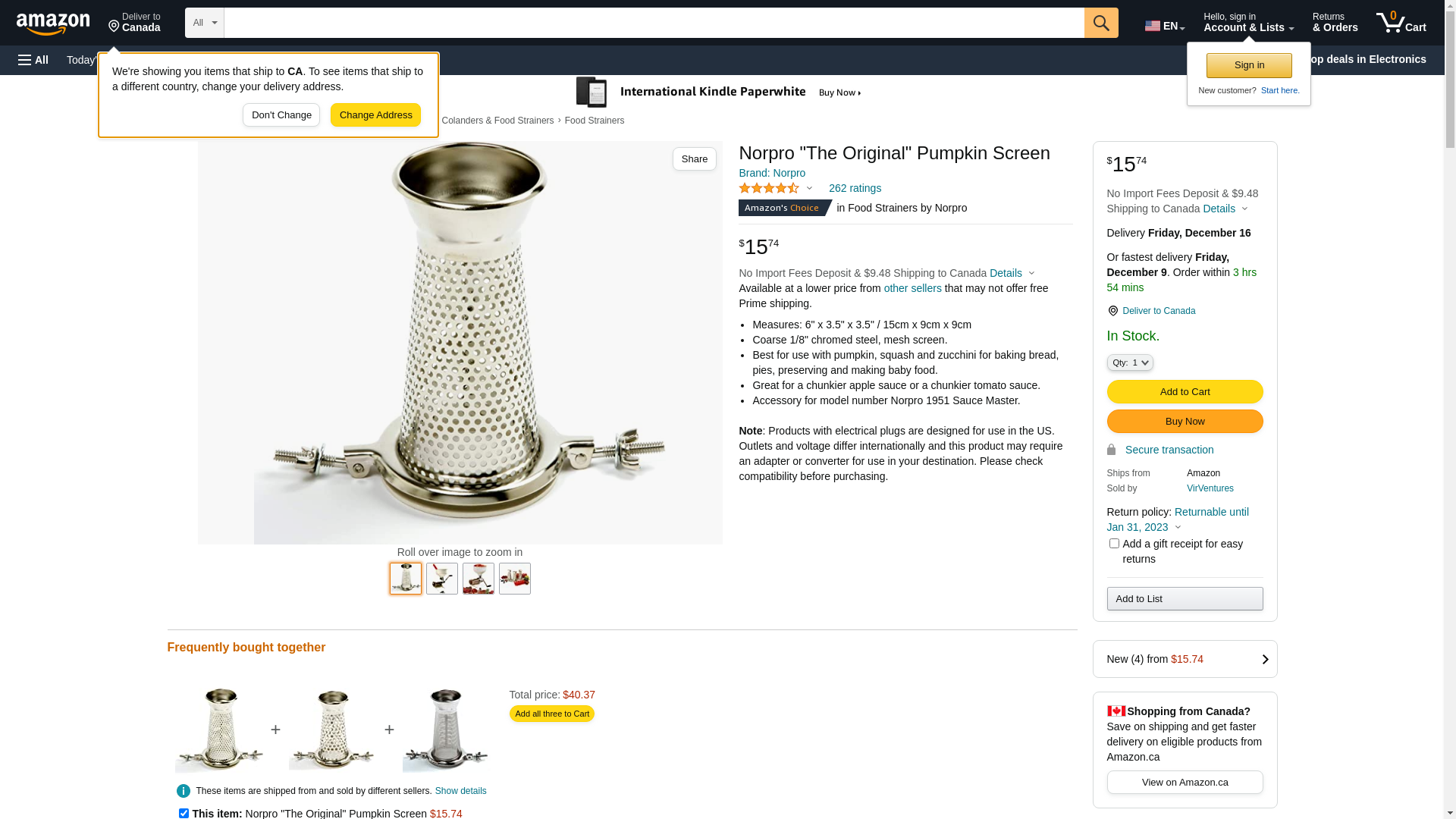Enable the gift receipt checkbox
This screenshot has width=1456, height=819.
pos(1114,544)
